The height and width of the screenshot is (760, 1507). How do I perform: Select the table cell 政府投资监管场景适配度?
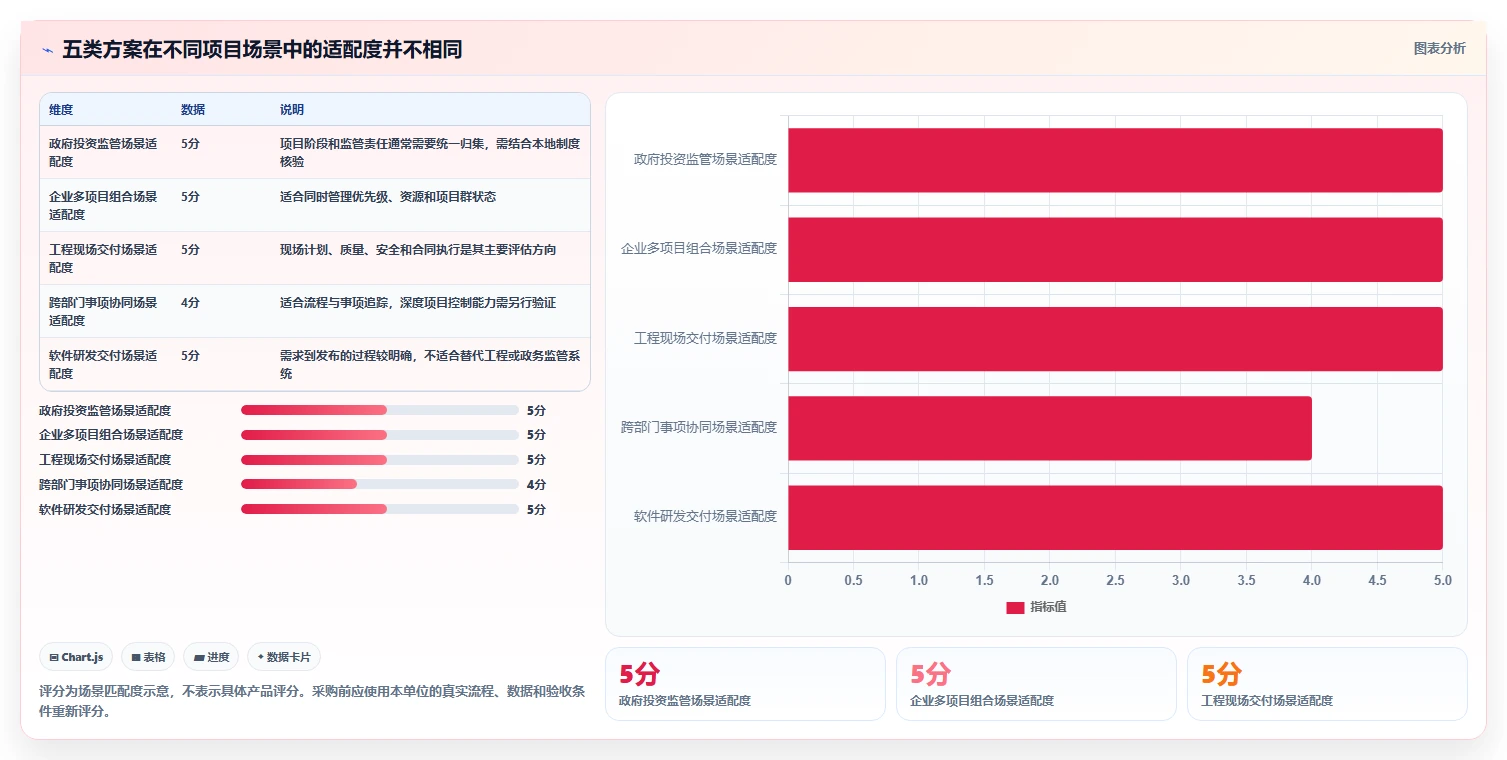(104, 152)
